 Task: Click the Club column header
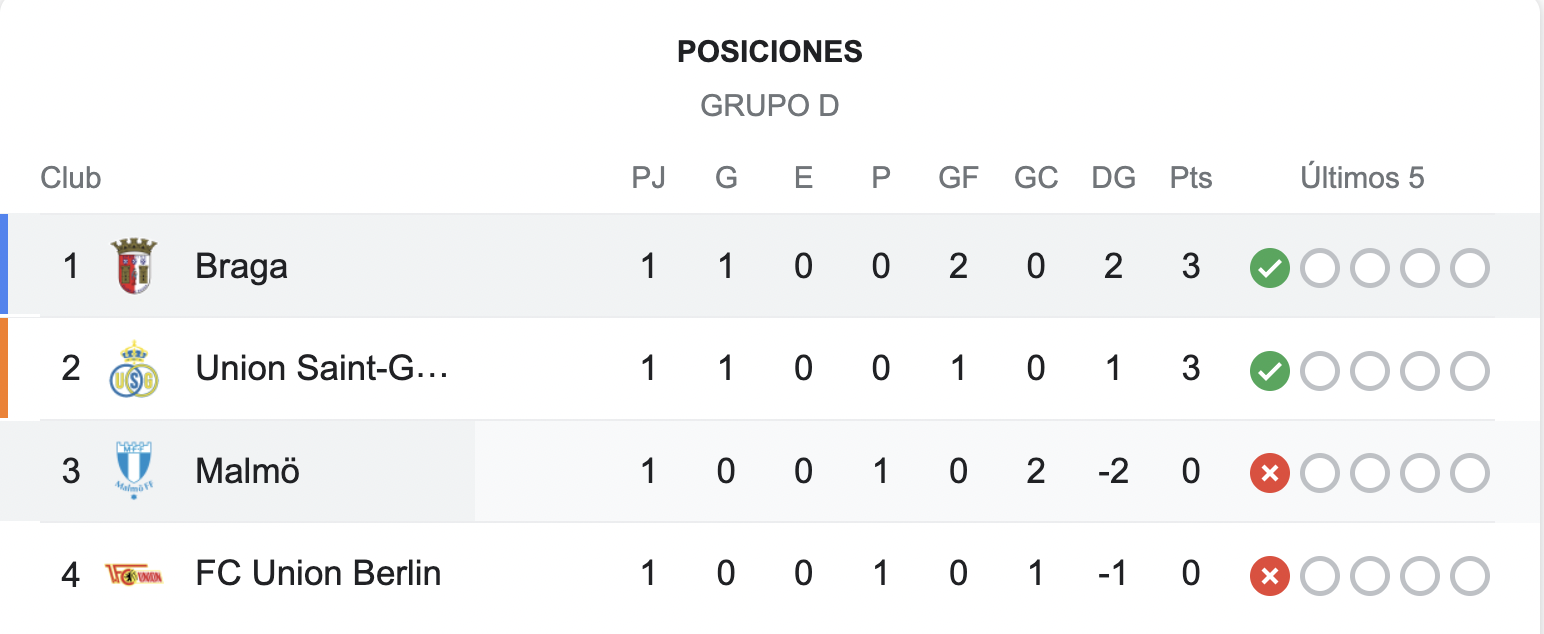71,178
